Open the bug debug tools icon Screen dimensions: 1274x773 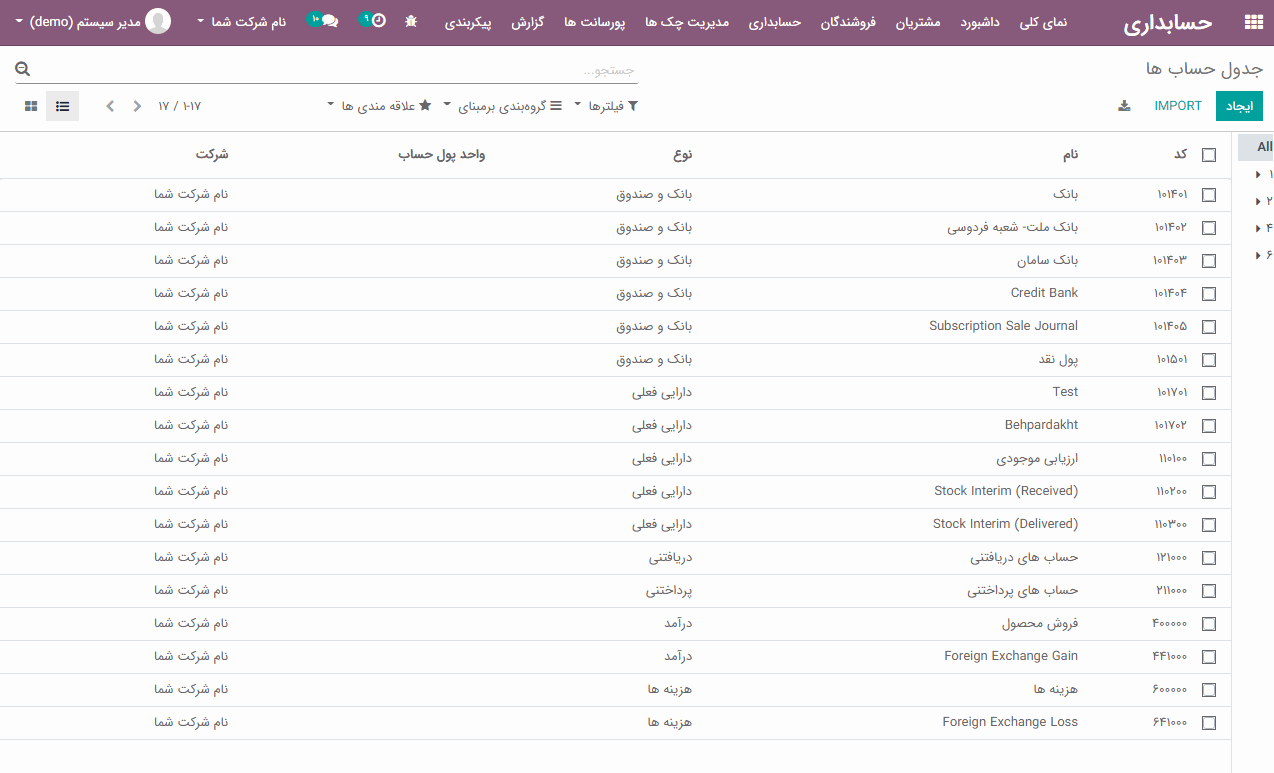(411, 21)
